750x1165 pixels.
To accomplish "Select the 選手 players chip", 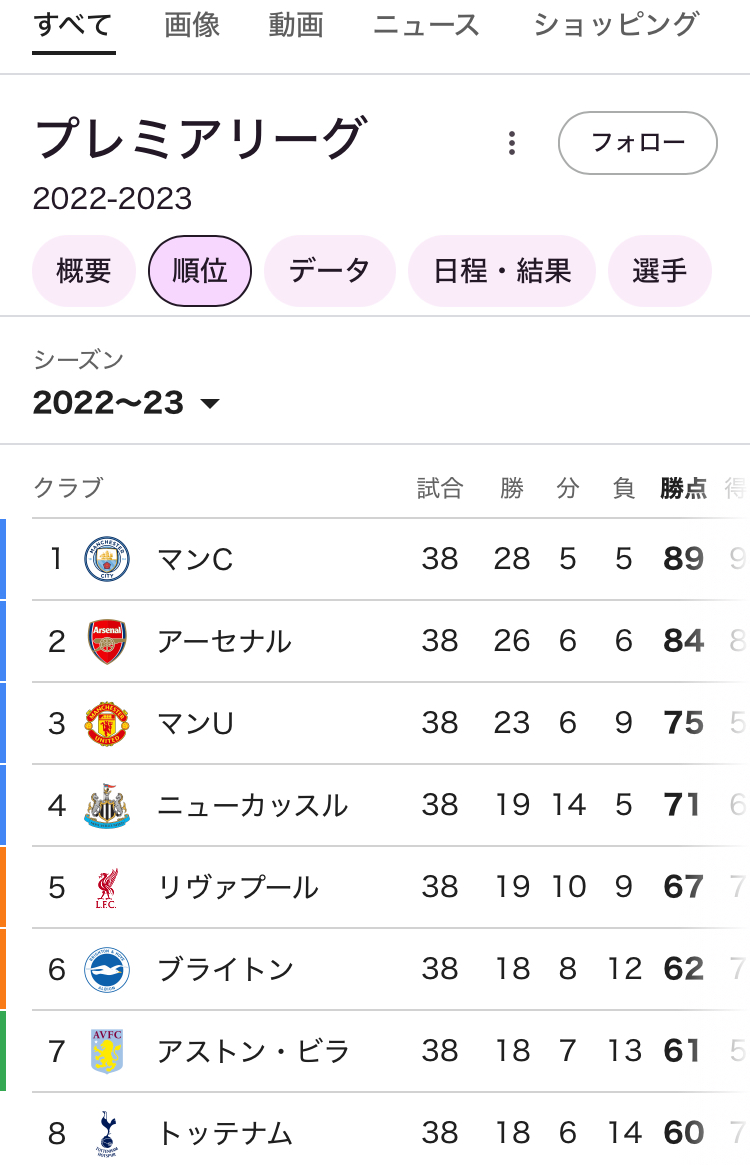I will 660,271.
